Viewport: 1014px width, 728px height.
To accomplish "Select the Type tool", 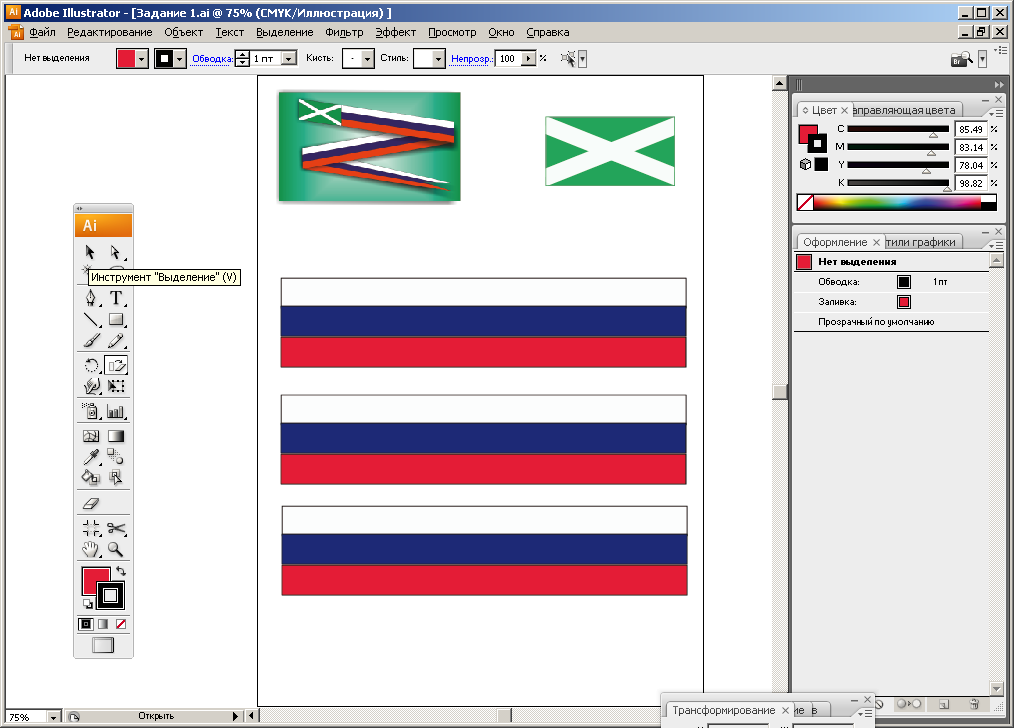I will coord(116,297).
